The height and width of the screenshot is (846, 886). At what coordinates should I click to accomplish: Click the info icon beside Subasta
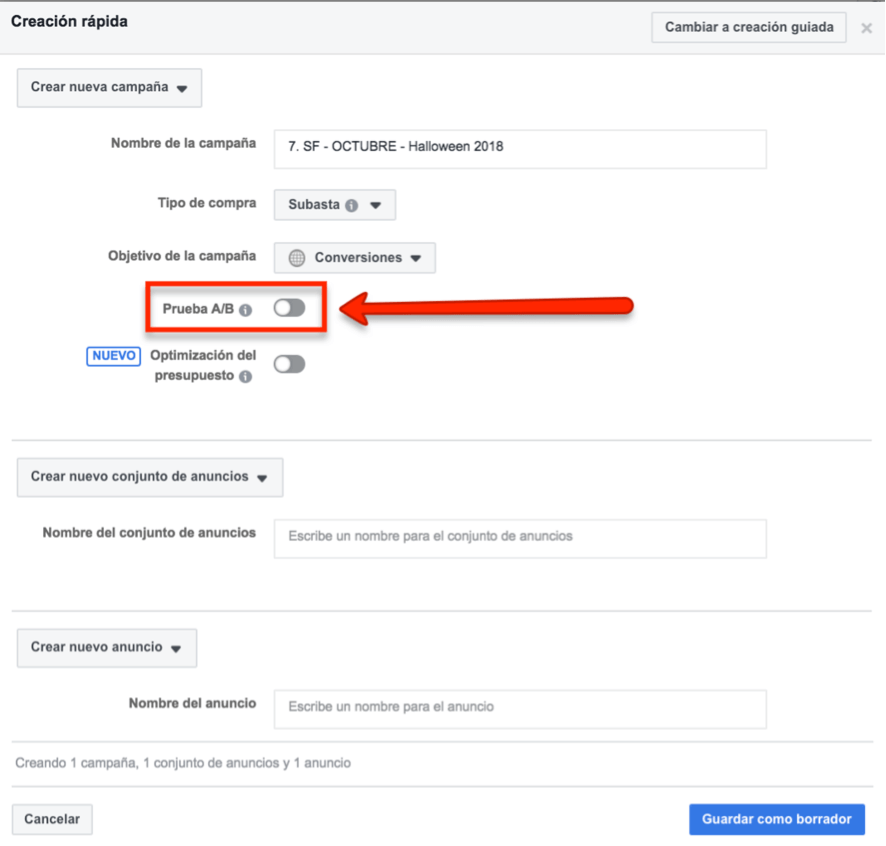pos(352,206)
